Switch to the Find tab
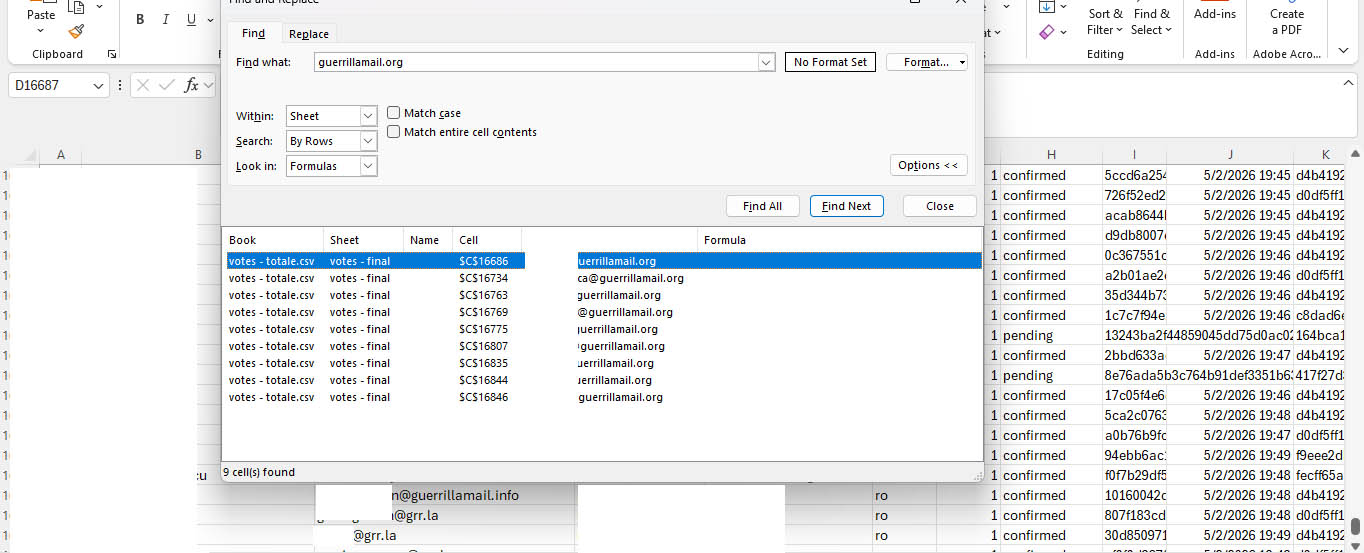The height and width of the screenshot is (553, 1364). tap(254, 33)
